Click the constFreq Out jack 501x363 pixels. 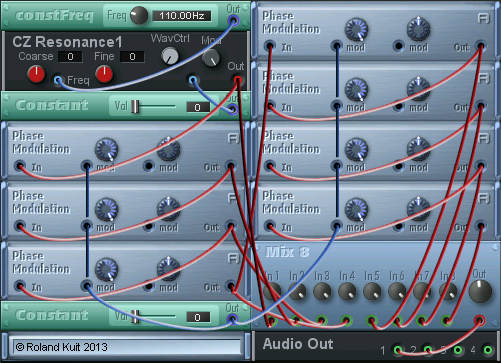pos(233,21)
